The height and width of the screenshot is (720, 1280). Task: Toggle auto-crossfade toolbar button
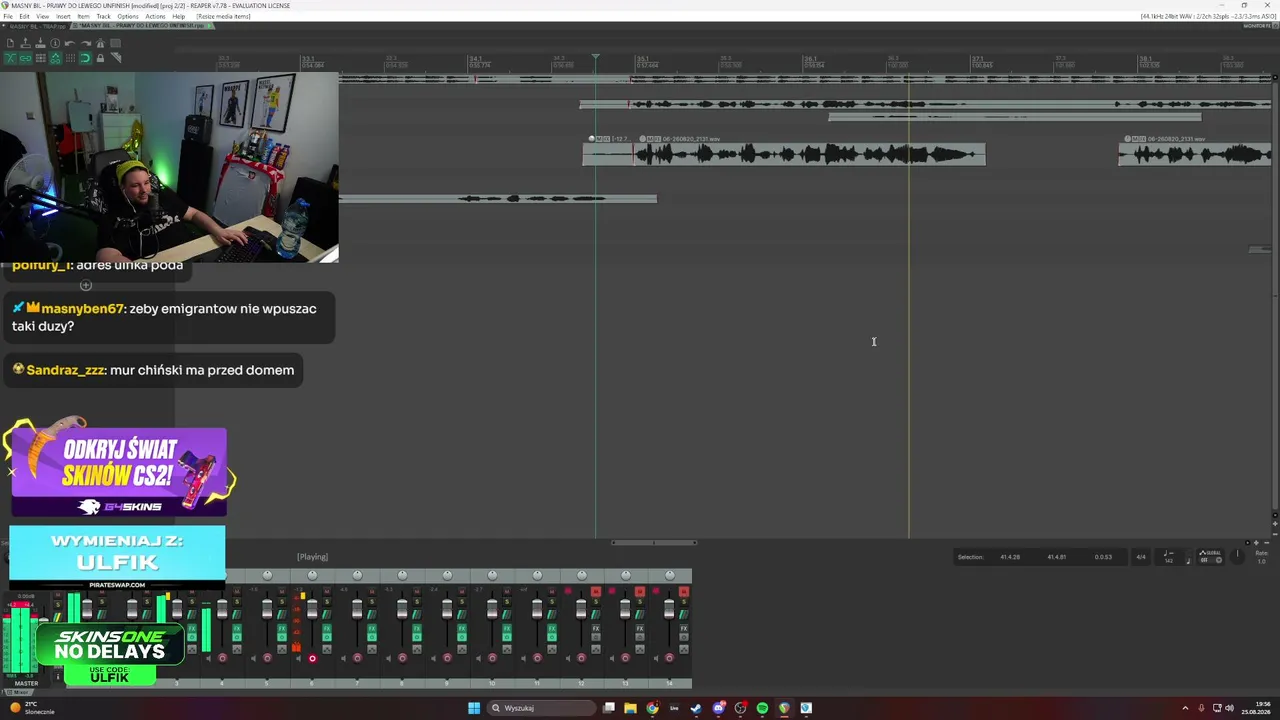click(10, 58)
